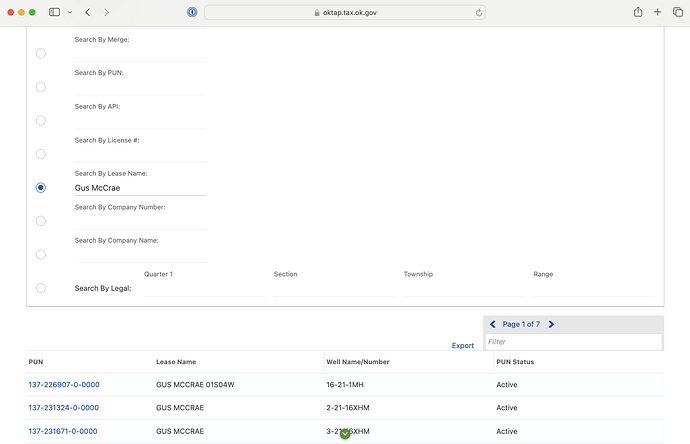Screen dimensions: 690x444
Task: Sort by the PUN Status column header
Action: coord(515,362)
